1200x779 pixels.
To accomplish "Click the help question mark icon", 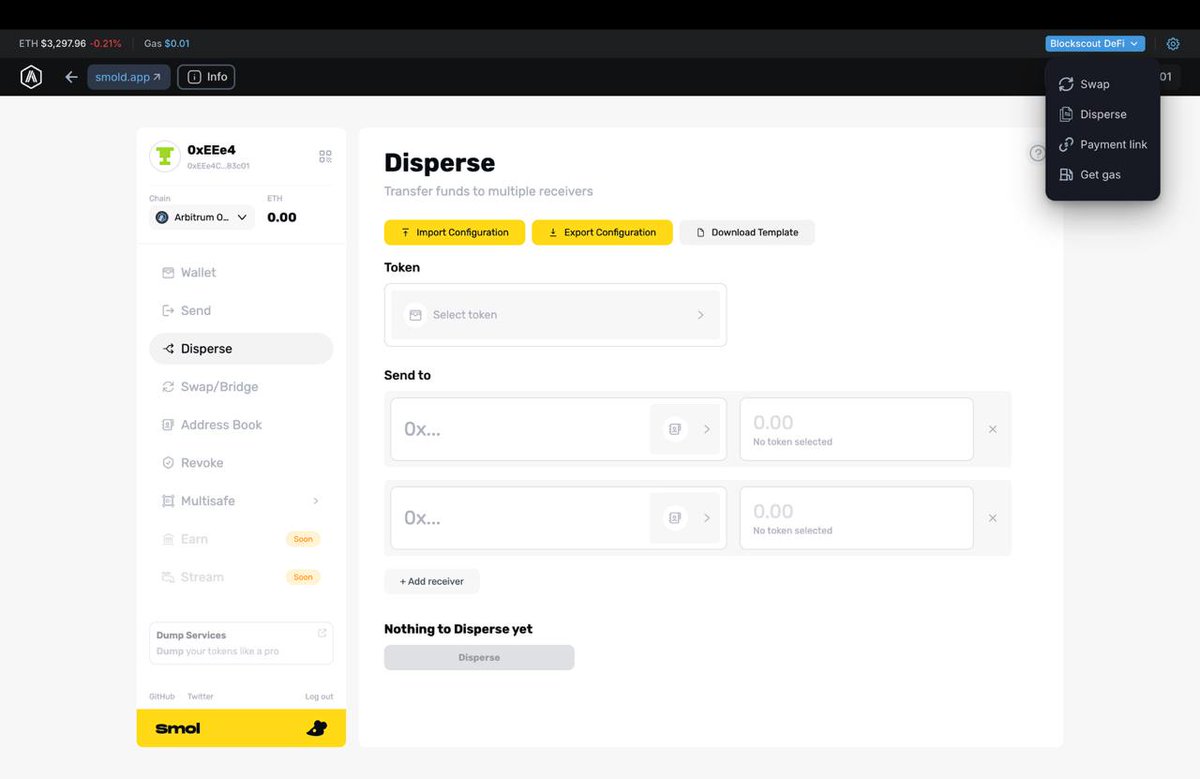I will (x=1037, y=153).
